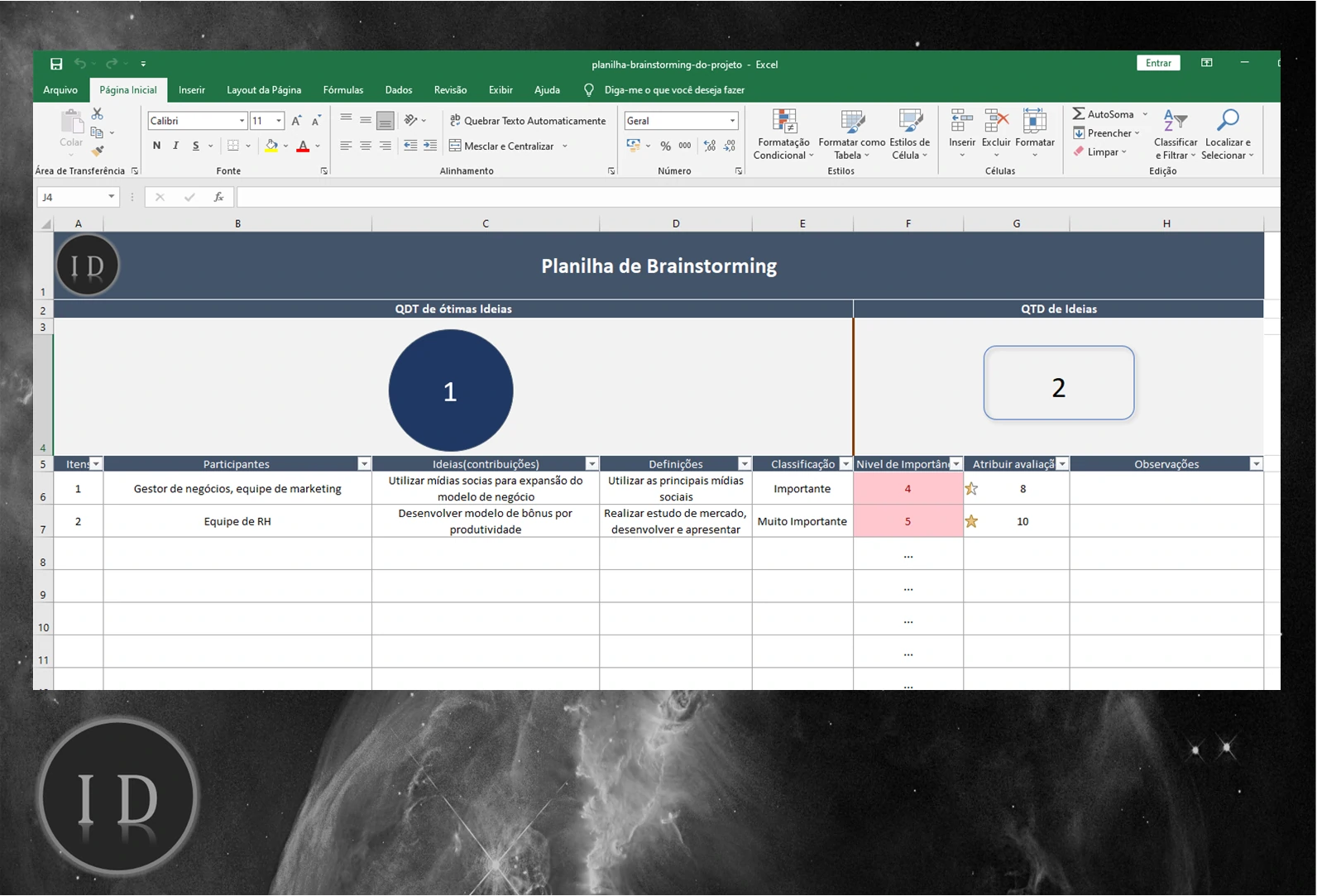Toggle Quebrar Texto Automaticamente
This screenshot has height=896, width=1317.
click(x=528, y=121)
